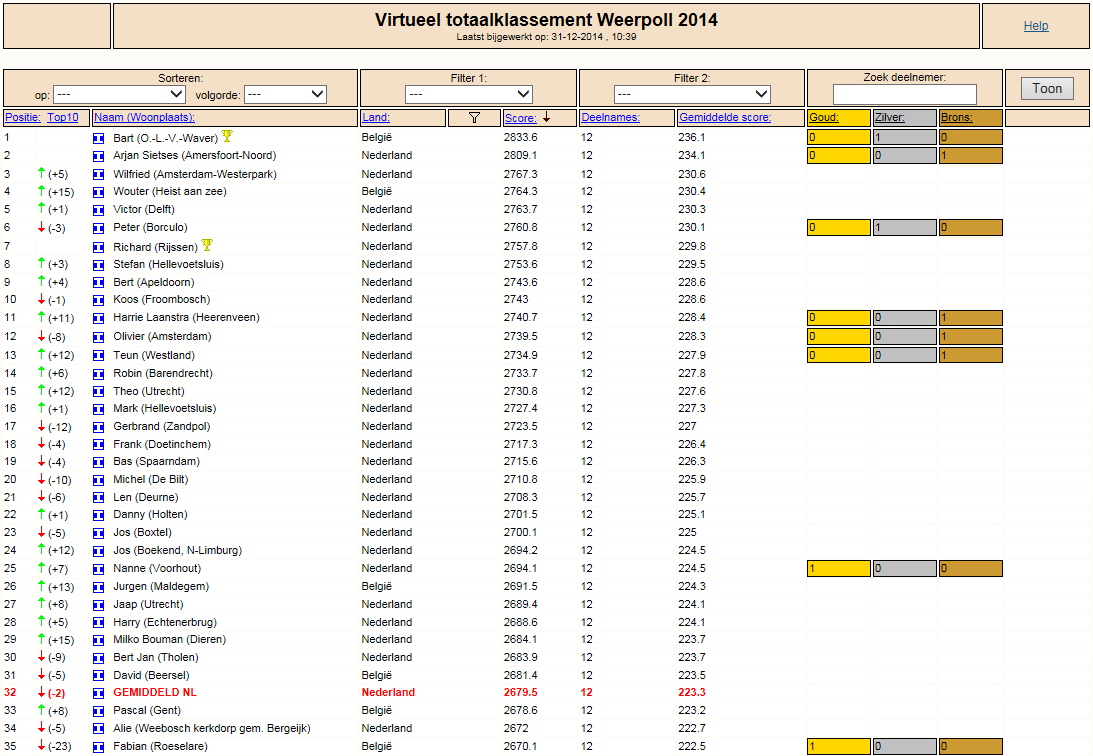Click trophy icon next to Bart (O.-L.-V.-Waver)
The image size is (1093, 756).
[x=227, y=137]
